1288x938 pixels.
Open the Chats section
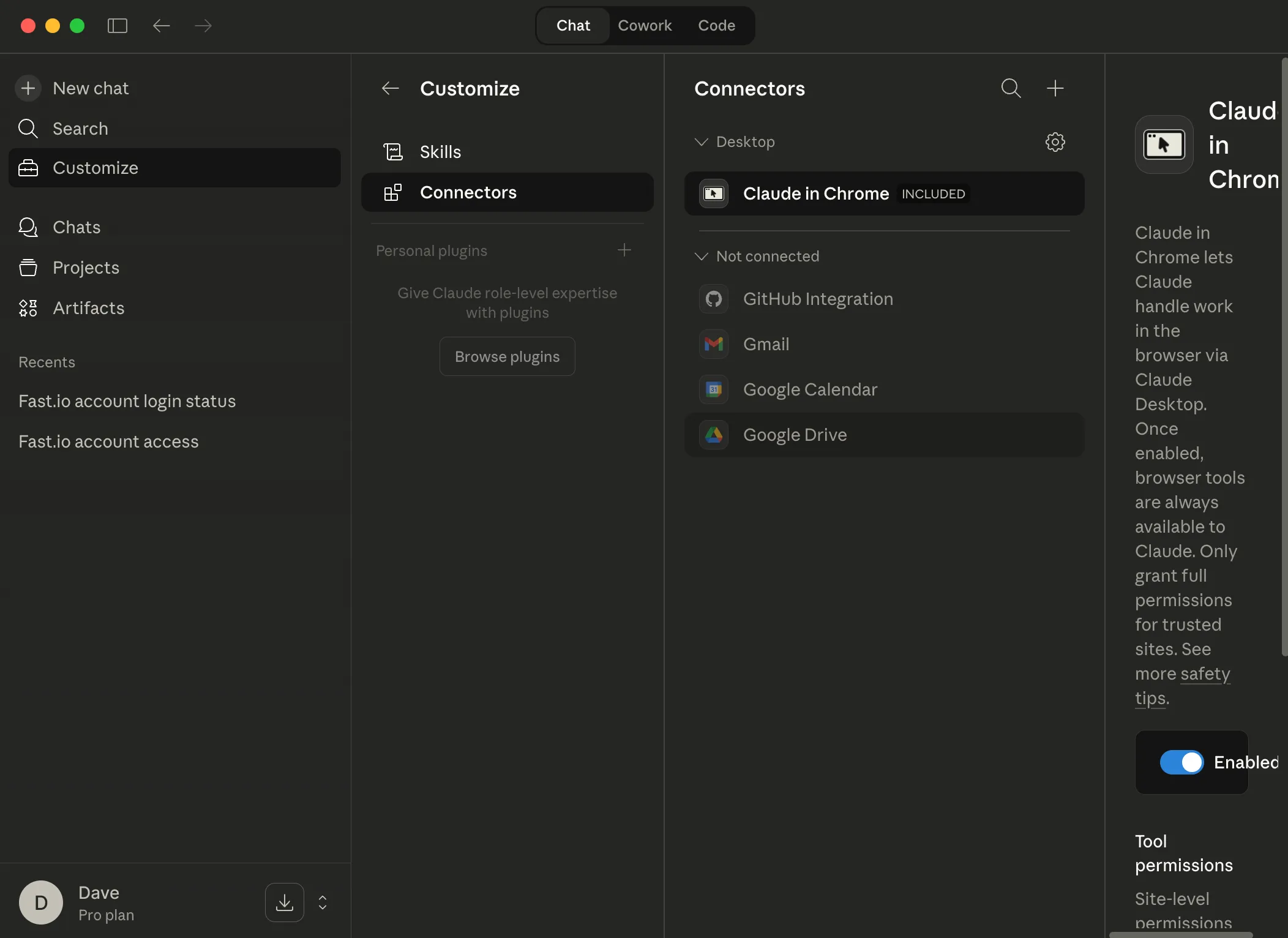pos(77,227)
